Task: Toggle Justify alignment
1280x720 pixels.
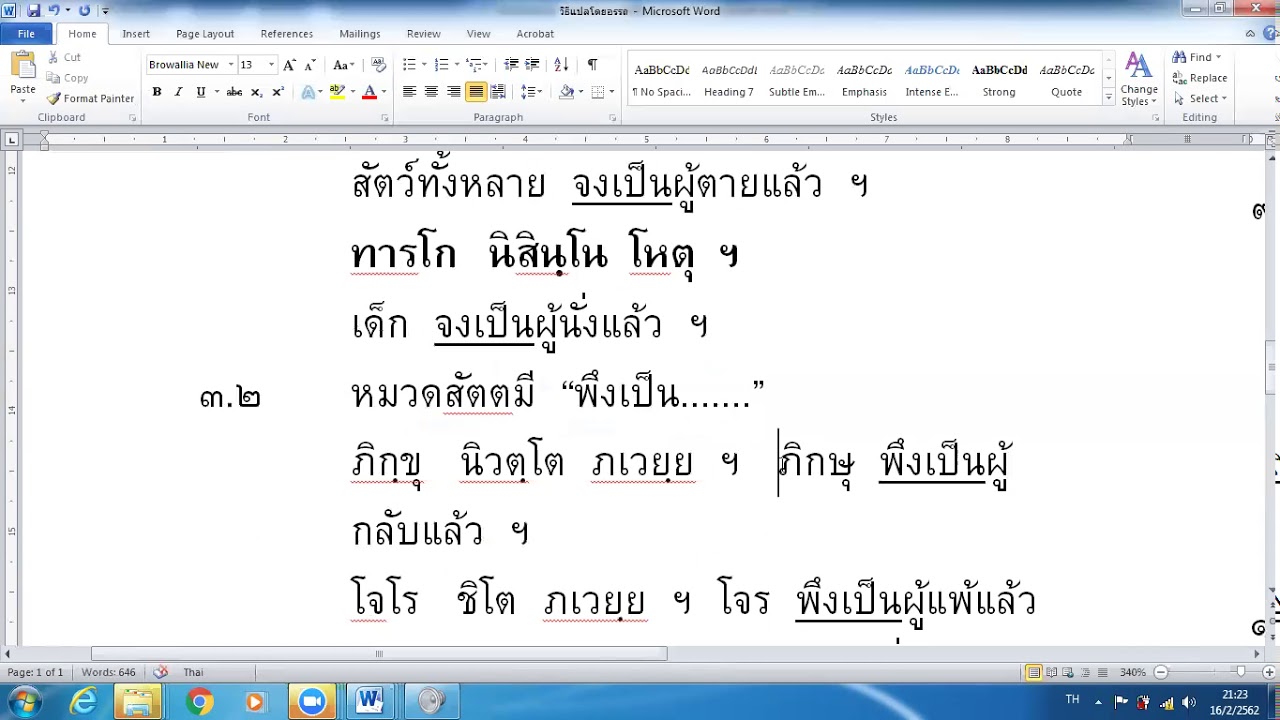Action: point(476,92)
